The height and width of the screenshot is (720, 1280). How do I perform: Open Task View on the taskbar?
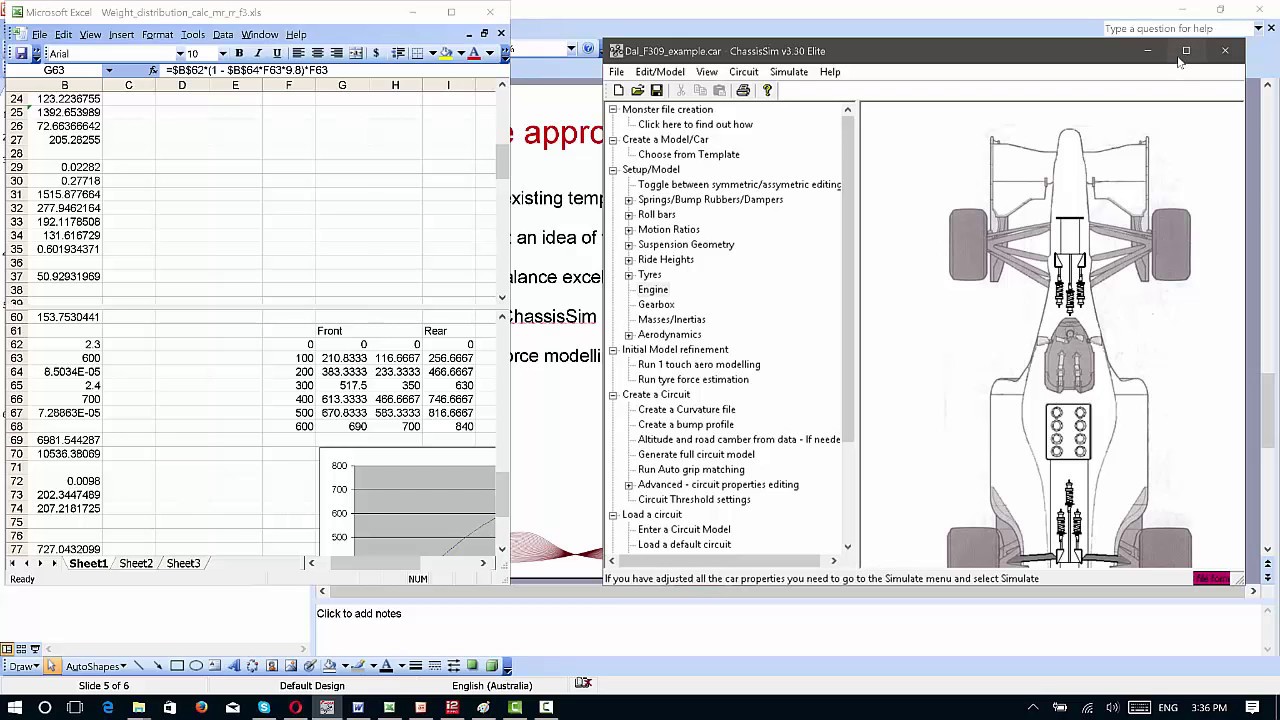[x=75, y=708]
